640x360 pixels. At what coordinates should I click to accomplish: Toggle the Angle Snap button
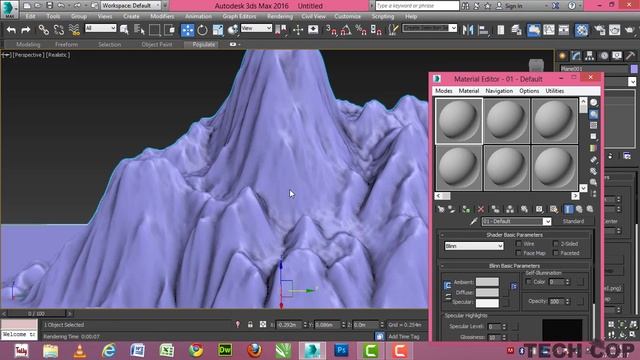click(346, 30)
